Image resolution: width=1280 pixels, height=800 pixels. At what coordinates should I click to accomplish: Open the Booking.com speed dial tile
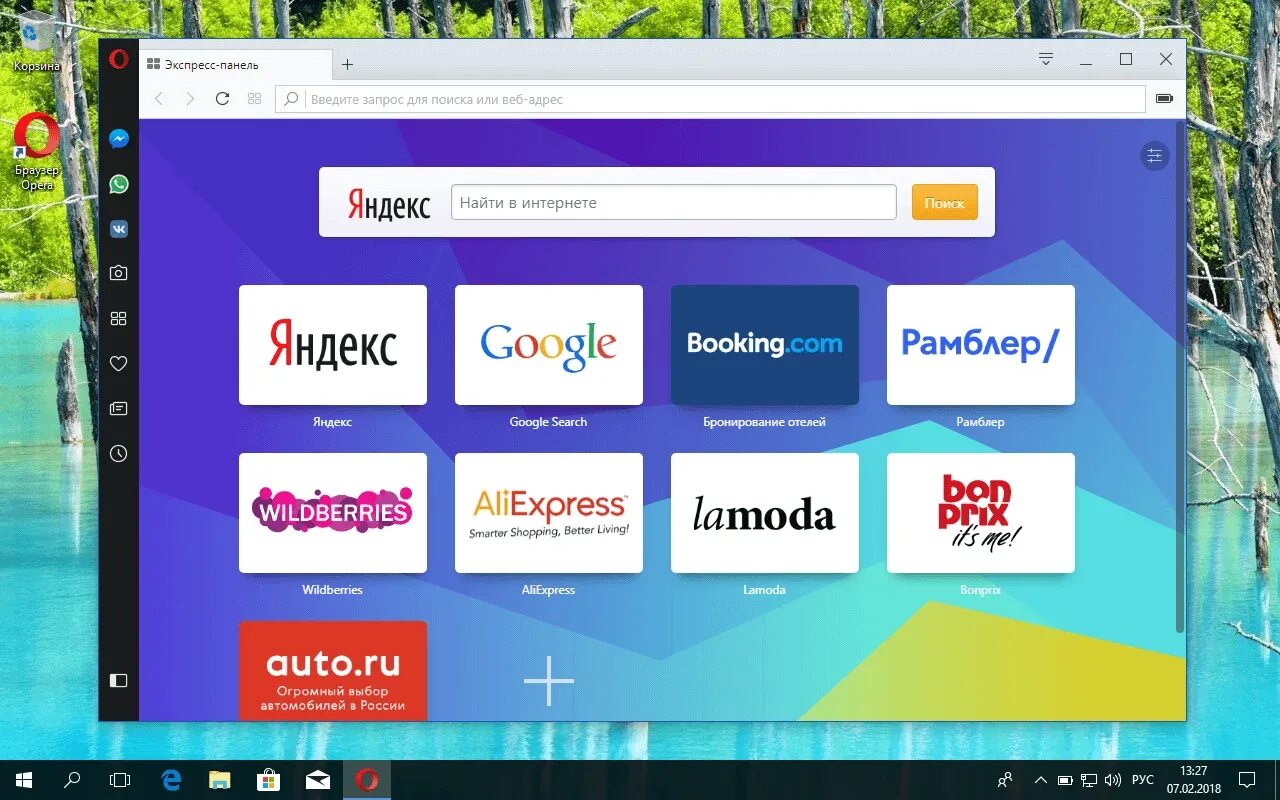coord(765,345)
